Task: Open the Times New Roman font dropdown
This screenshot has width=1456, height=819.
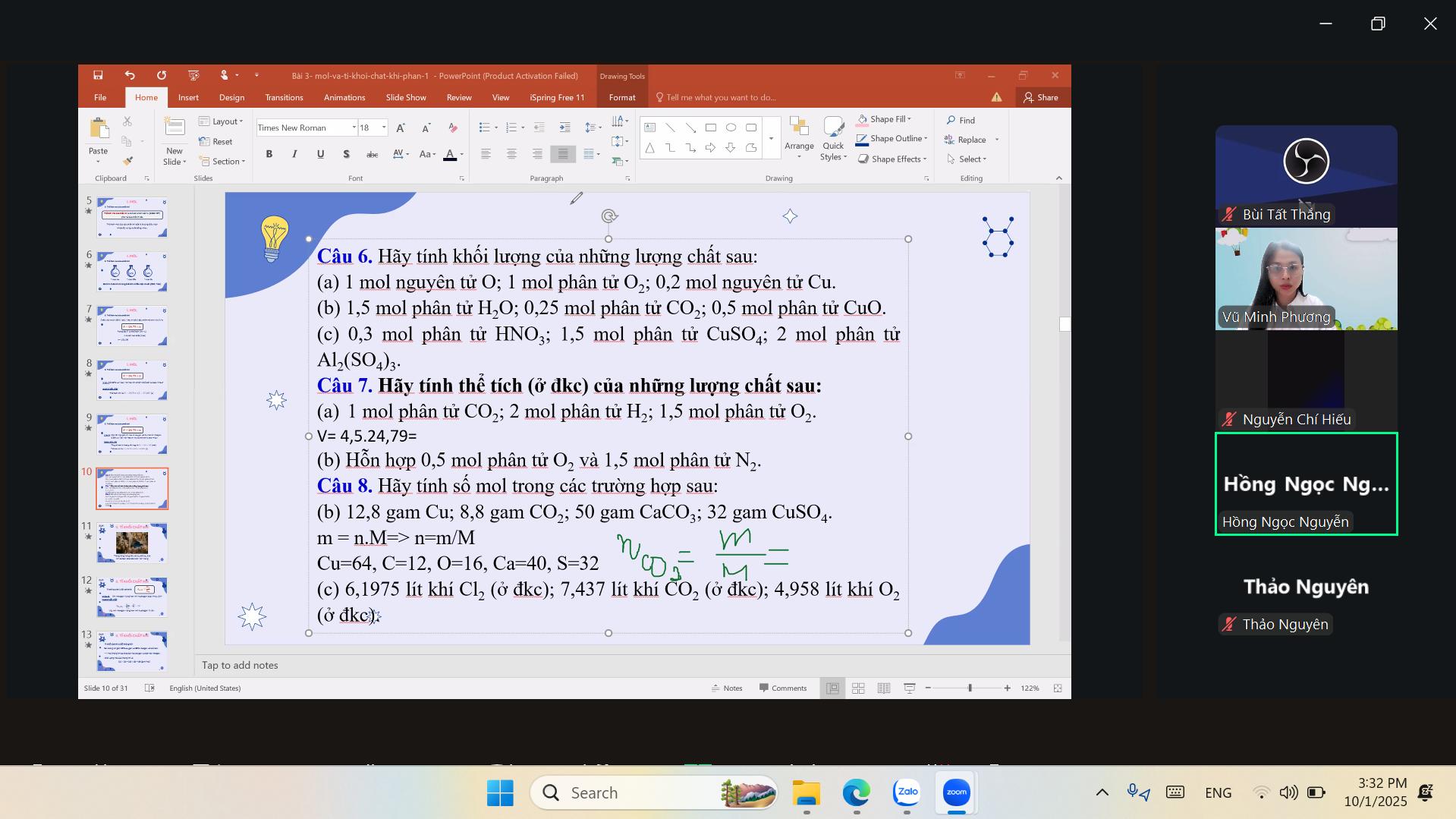Action: (x=354, y=128)
